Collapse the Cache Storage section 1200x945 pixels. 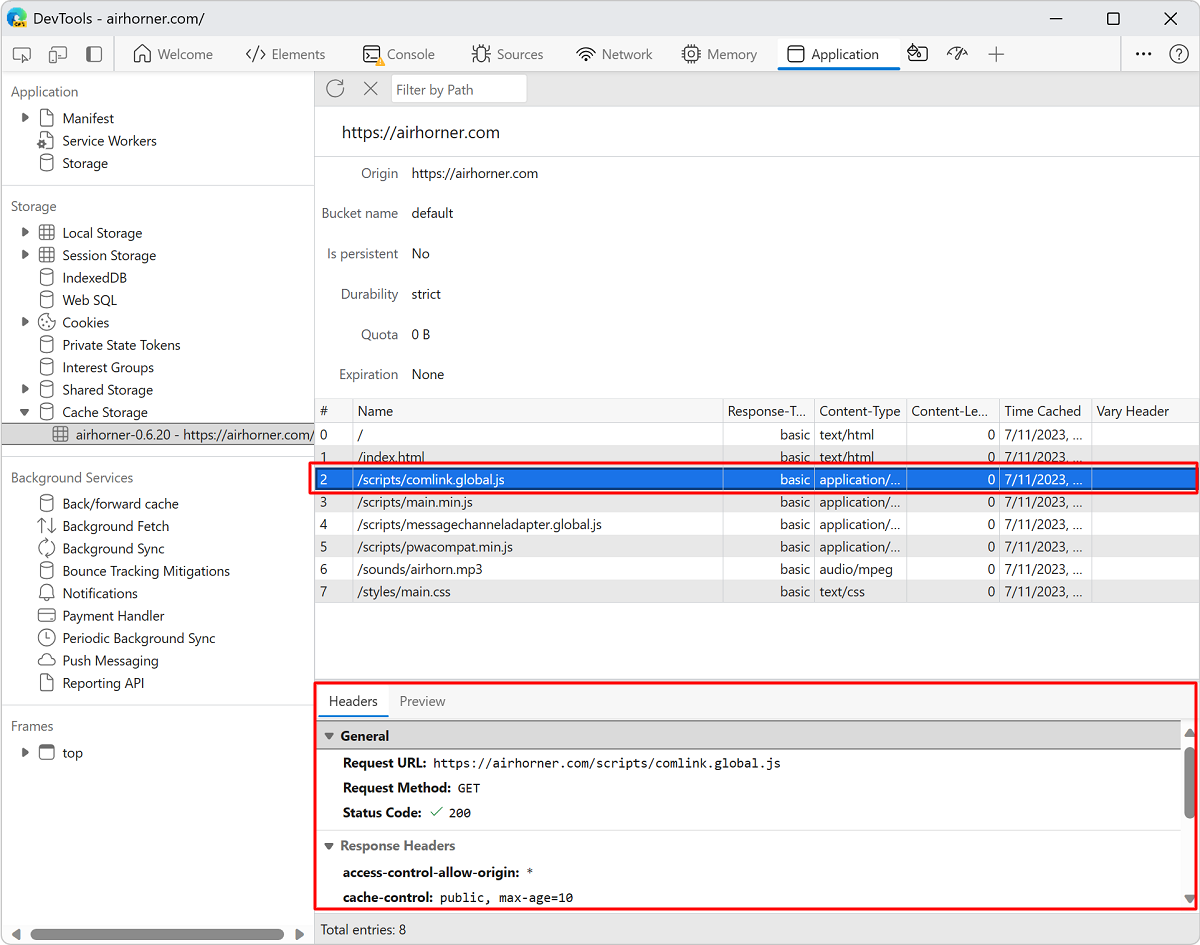[25, 411]
